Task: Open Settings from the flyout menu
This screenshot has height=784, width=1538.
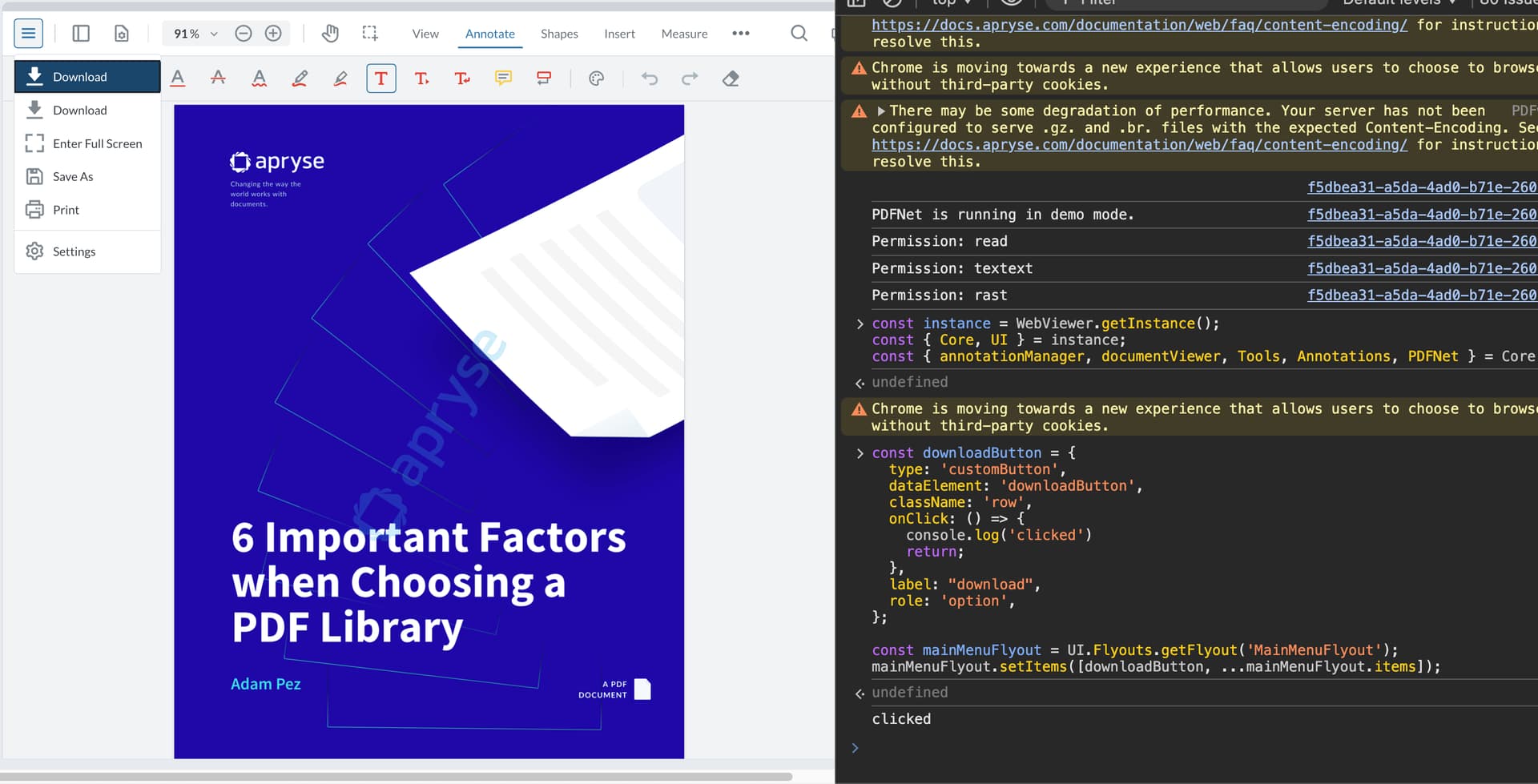Action: tap(87, 251)
